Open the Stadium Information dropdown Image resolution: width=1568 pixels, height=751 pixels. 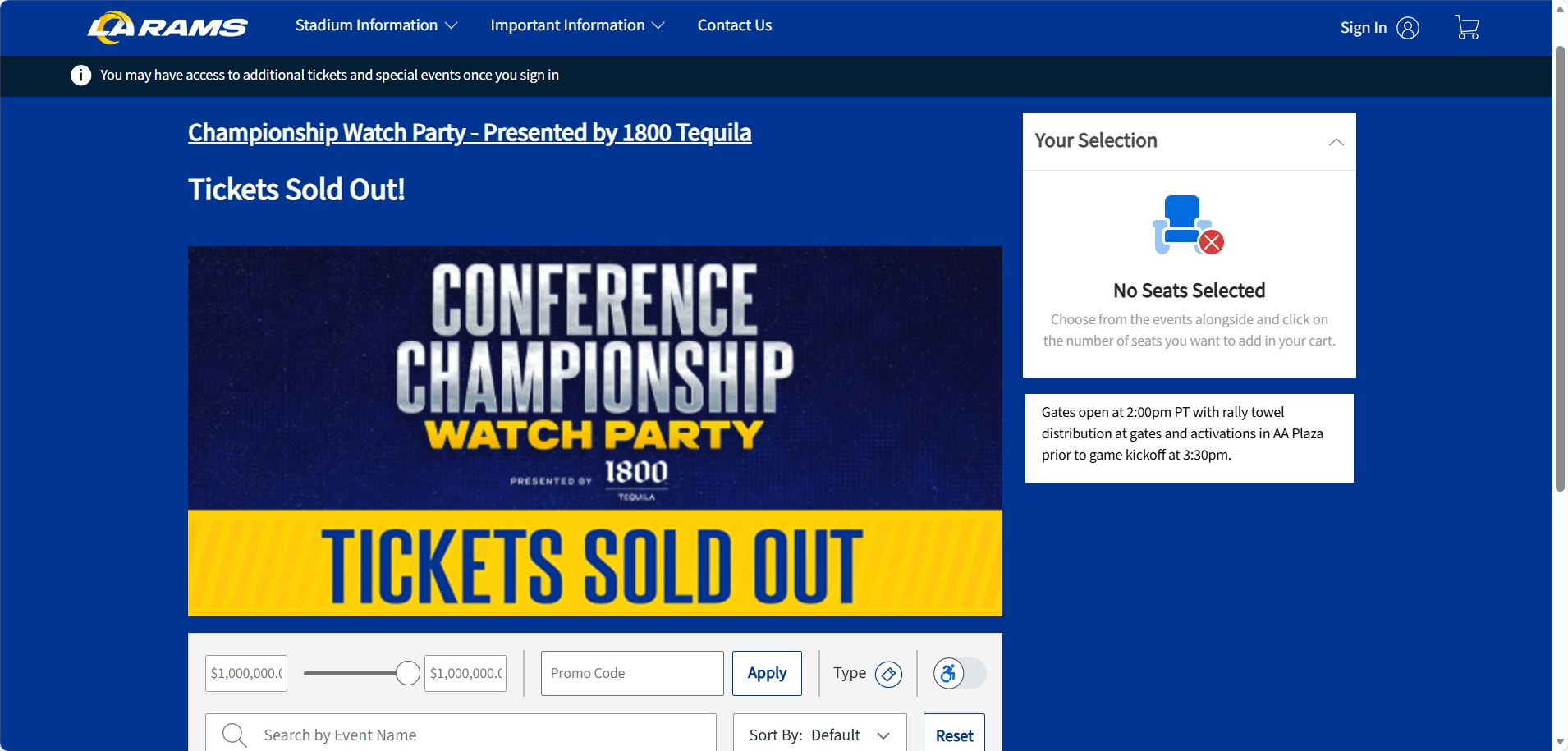375,25
